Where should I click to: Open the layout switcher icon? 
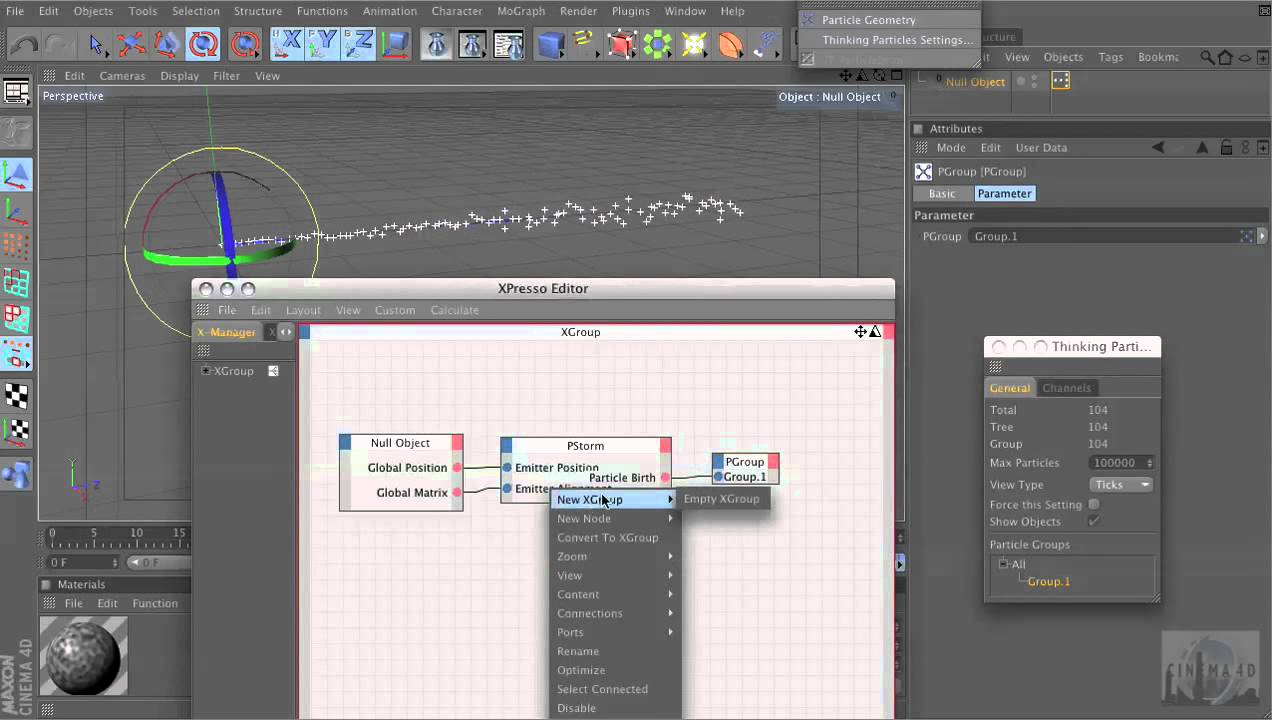pyautogui.click(x=17, y=93)
